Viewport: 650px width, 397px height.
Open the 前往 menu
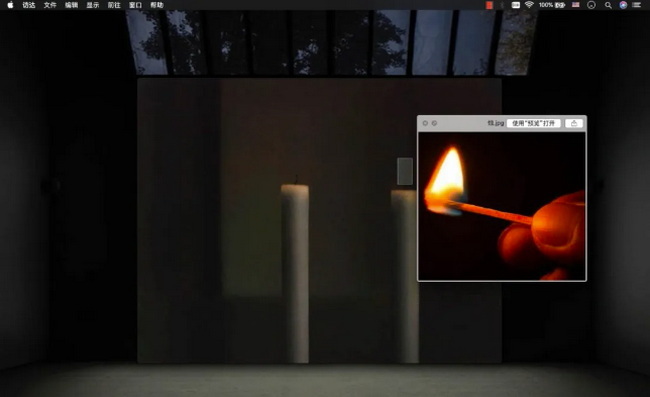coord(114,5)
